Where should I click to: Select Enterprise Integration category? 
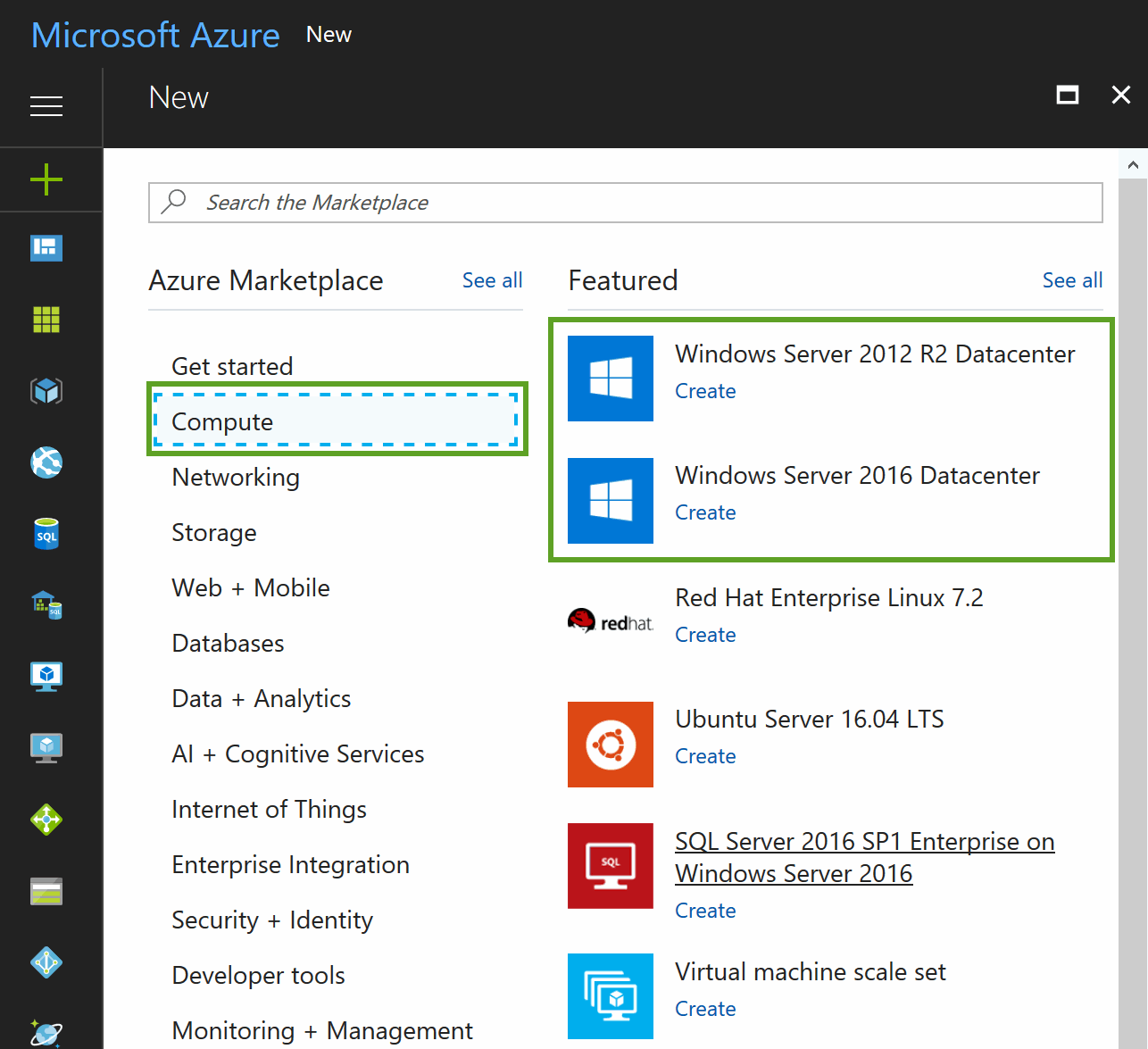[x=290, y=864]
